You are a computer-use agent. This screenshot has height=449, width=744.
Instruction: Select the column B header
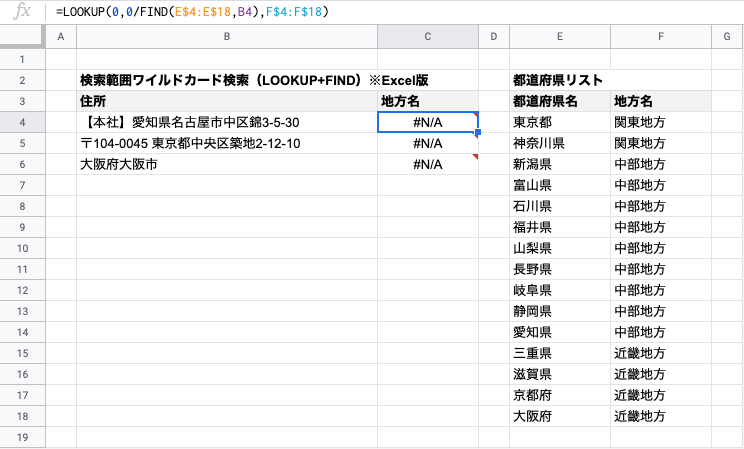(x=227, y=37)
